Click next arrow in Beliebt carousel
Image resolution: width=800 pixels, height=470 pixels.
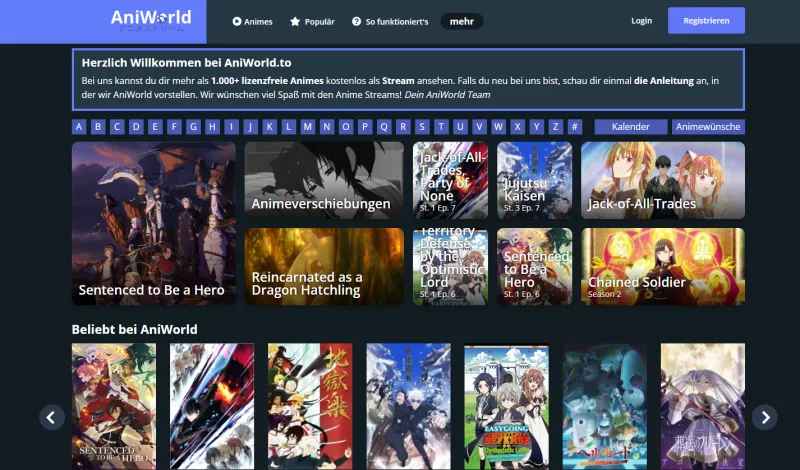coord(764,417)
